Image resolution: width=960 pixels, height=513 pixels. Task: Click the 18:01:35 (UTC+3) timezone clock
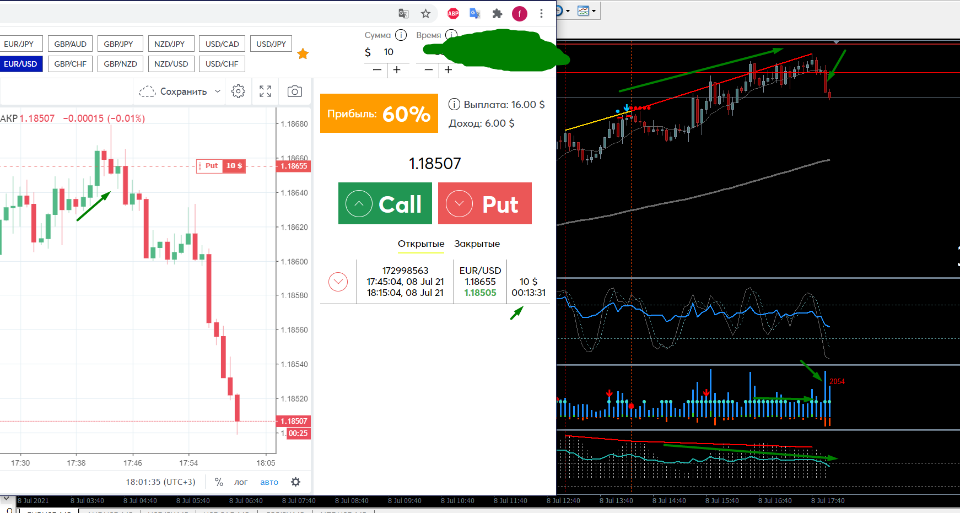(160, 482)
